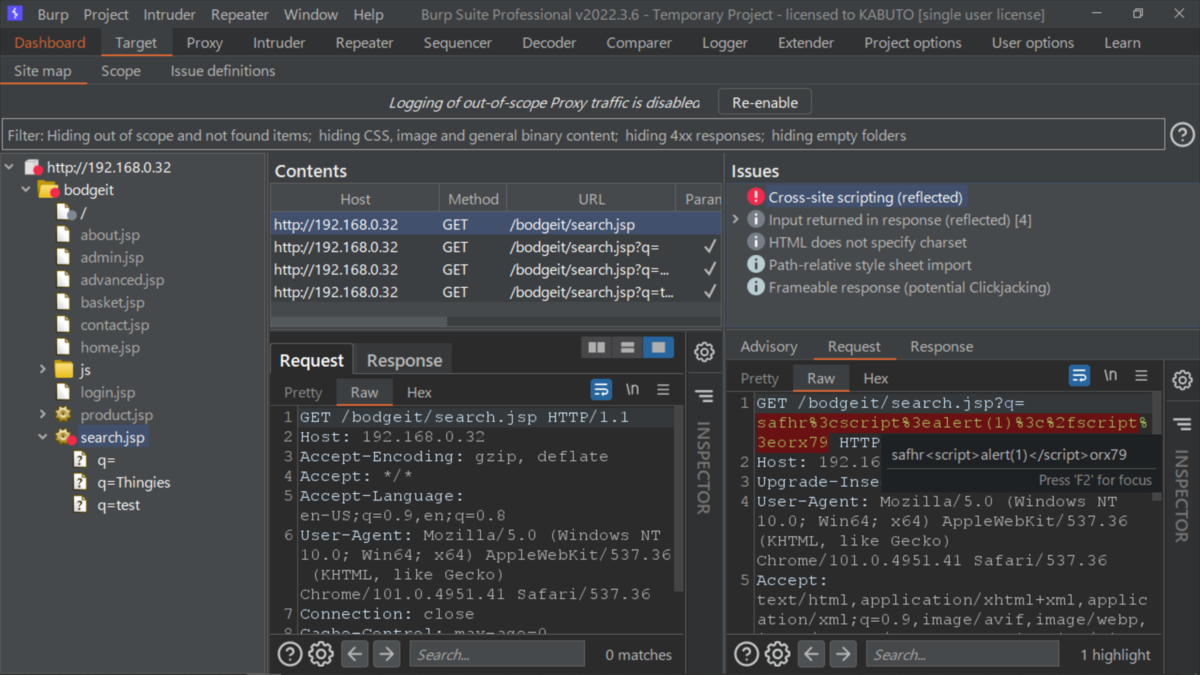
Task: Switch to the Dashboard tab
Action: click(x=50, y=43)
